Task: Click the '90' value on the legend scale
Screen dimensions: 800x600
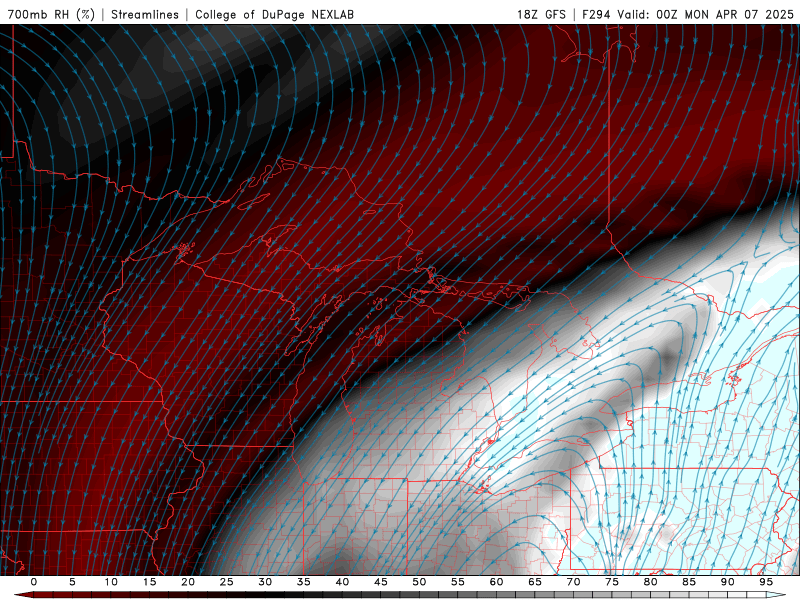Action: (x=728, y=582)
